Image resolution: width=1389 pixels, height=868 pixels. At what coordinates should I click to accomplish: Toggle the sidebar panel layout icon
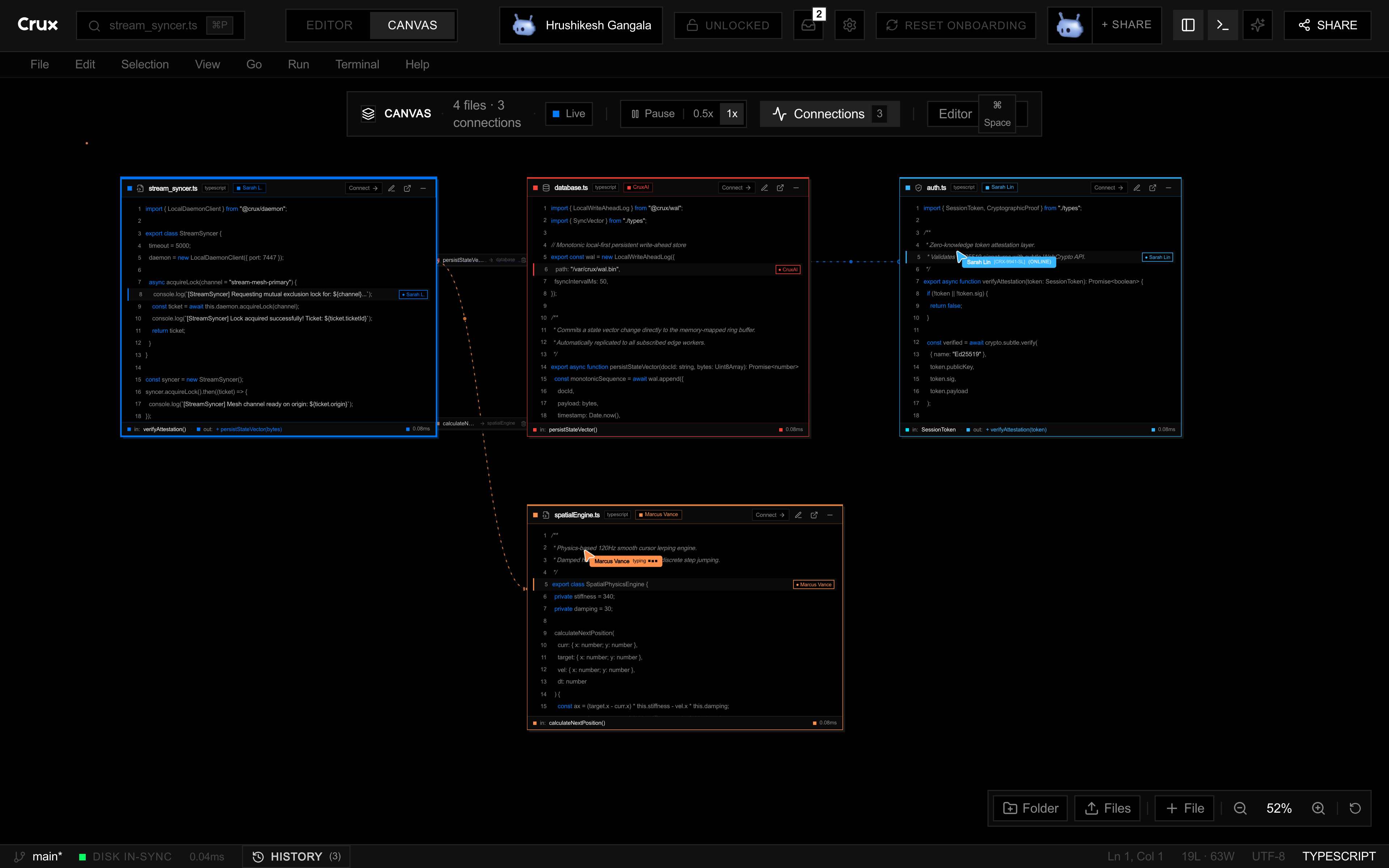1188,25
